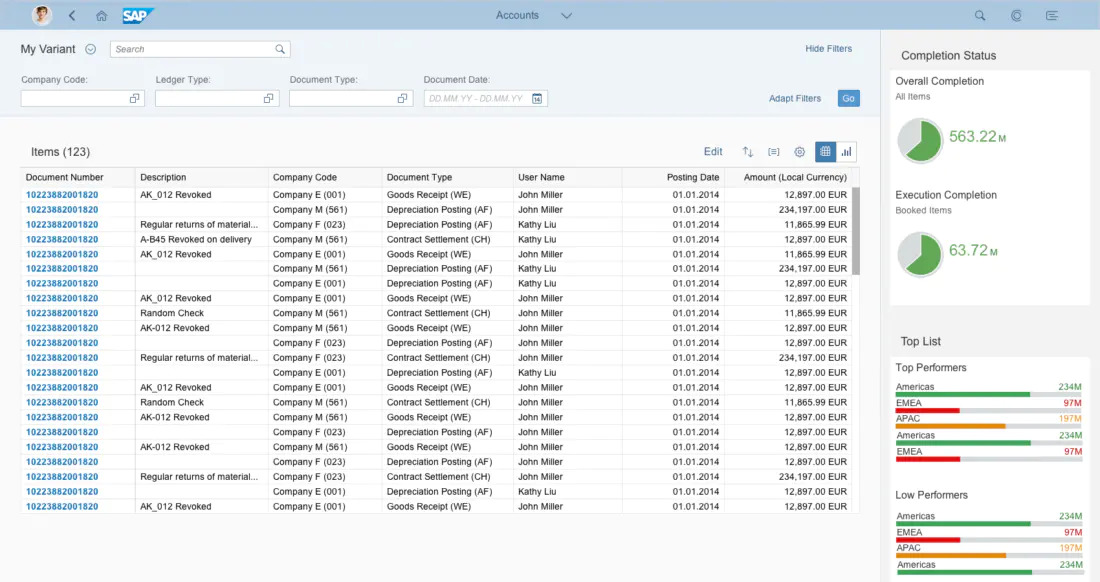Click the 563.22 M overall completion value
This screenshot has width=1100, height=582.
[977, 137]
